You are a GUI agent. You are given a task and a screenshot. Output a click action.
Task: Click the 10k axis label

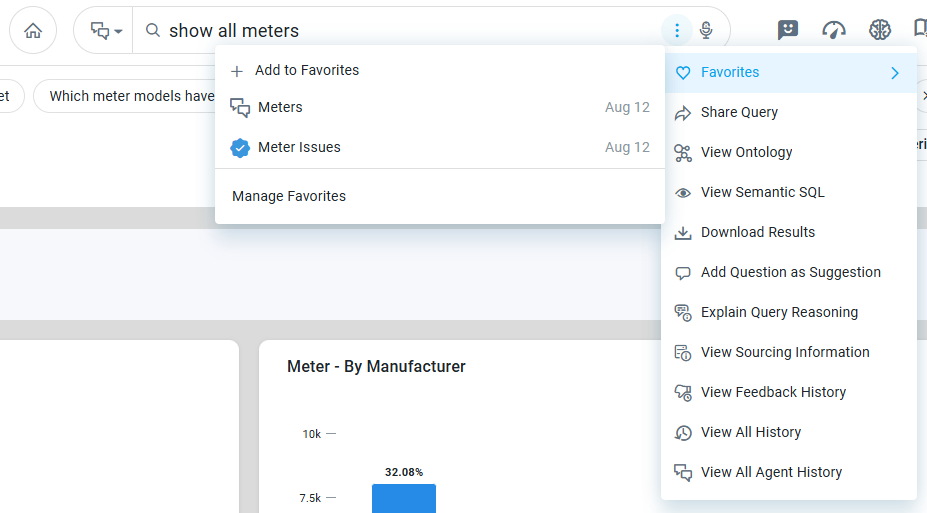[x=312, y=434]
